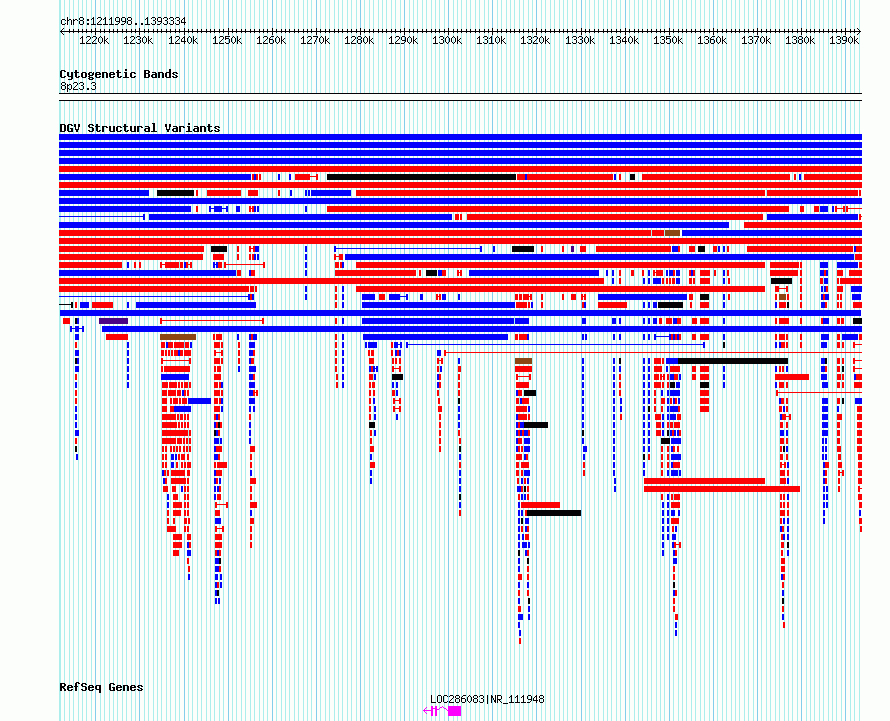This screenshot has height=721, width=890.
Task: Click the LOC286083|NR_111948 gene label
Action: 487,699
